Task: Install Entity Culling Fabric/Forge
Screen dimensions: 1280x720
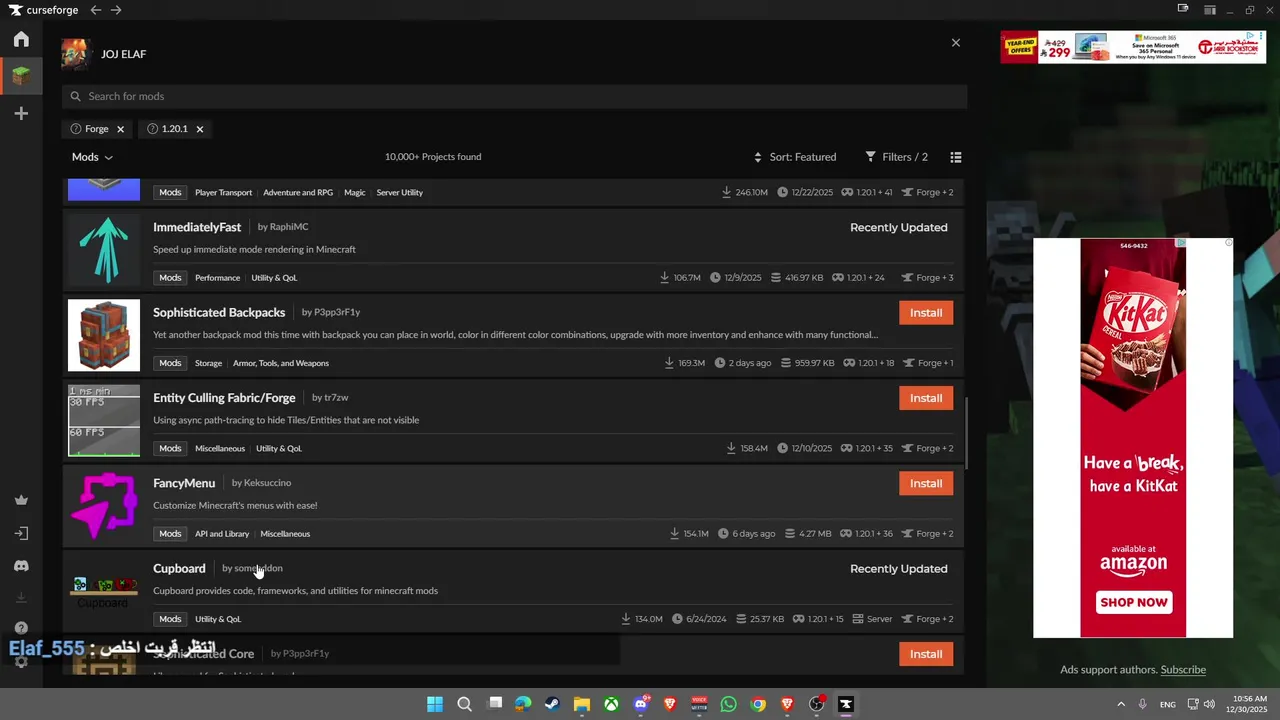Action: pyautogui.click(x=926, y=398)
